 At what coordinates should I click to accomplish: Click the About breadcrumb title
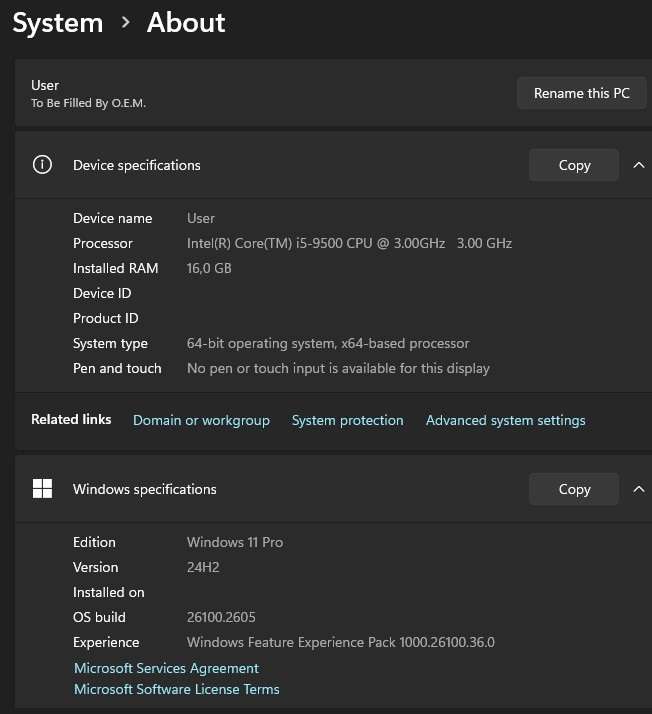[186, 22]
